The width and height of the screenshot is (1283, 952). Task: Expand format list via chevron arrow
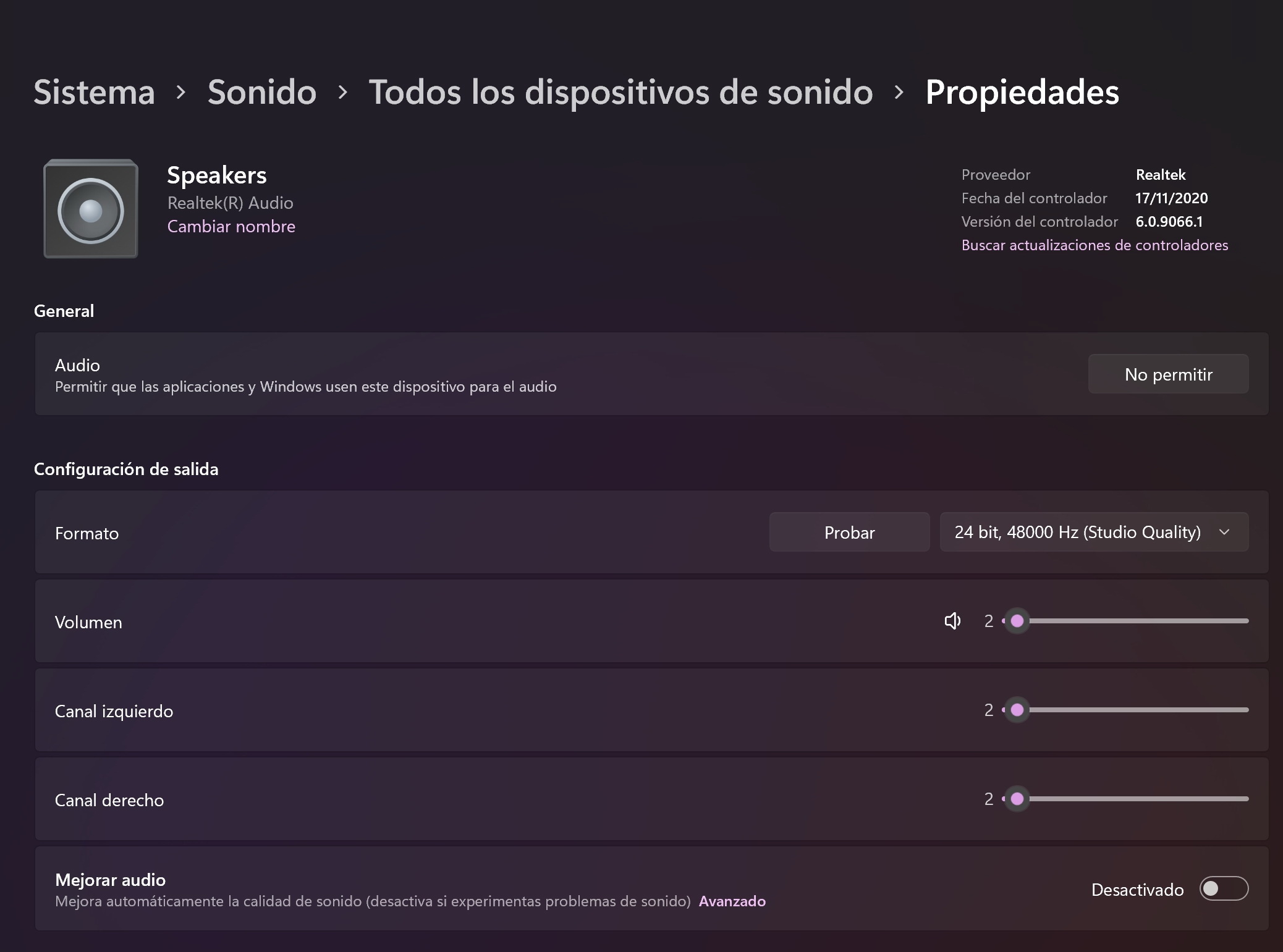[x=1224, y=532]
